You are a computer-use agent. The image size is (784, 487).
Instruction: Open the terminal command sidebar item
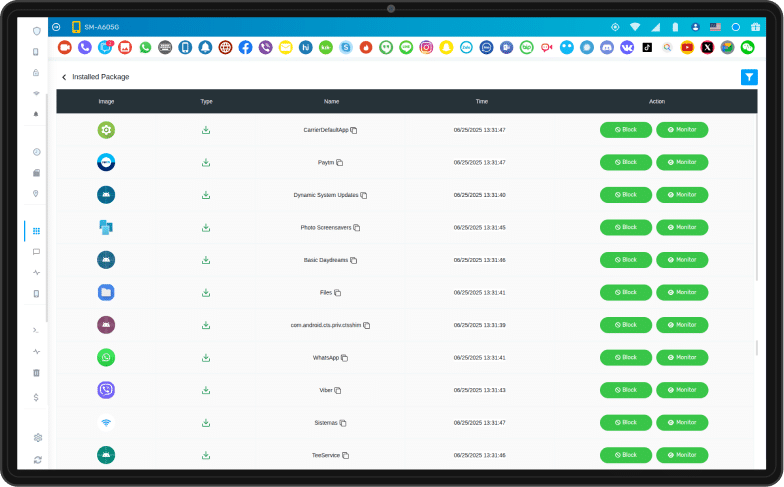[x=36, y=330]
